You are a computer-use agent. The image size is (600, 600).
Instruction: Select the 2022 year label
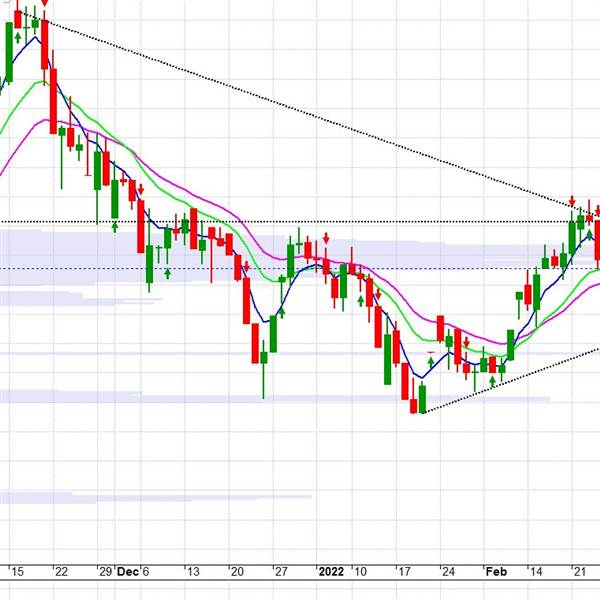coord(331,572)
